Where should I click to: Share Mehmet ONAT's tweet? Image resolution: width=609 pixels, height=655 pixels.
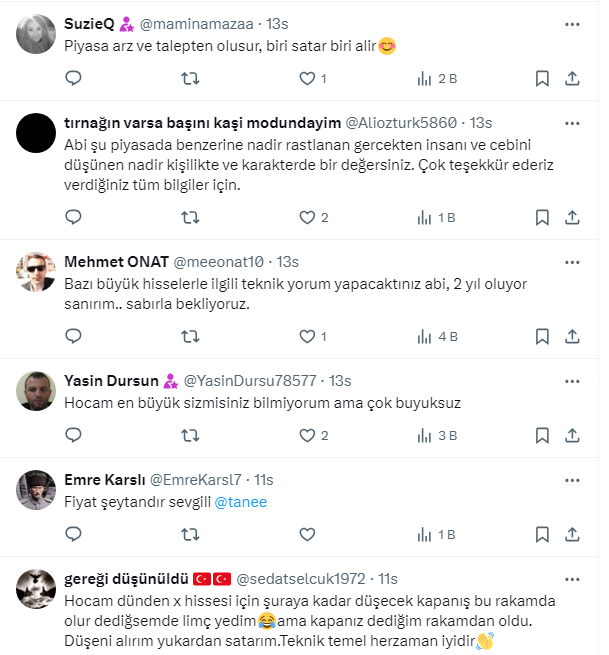(x=573, y=337)
